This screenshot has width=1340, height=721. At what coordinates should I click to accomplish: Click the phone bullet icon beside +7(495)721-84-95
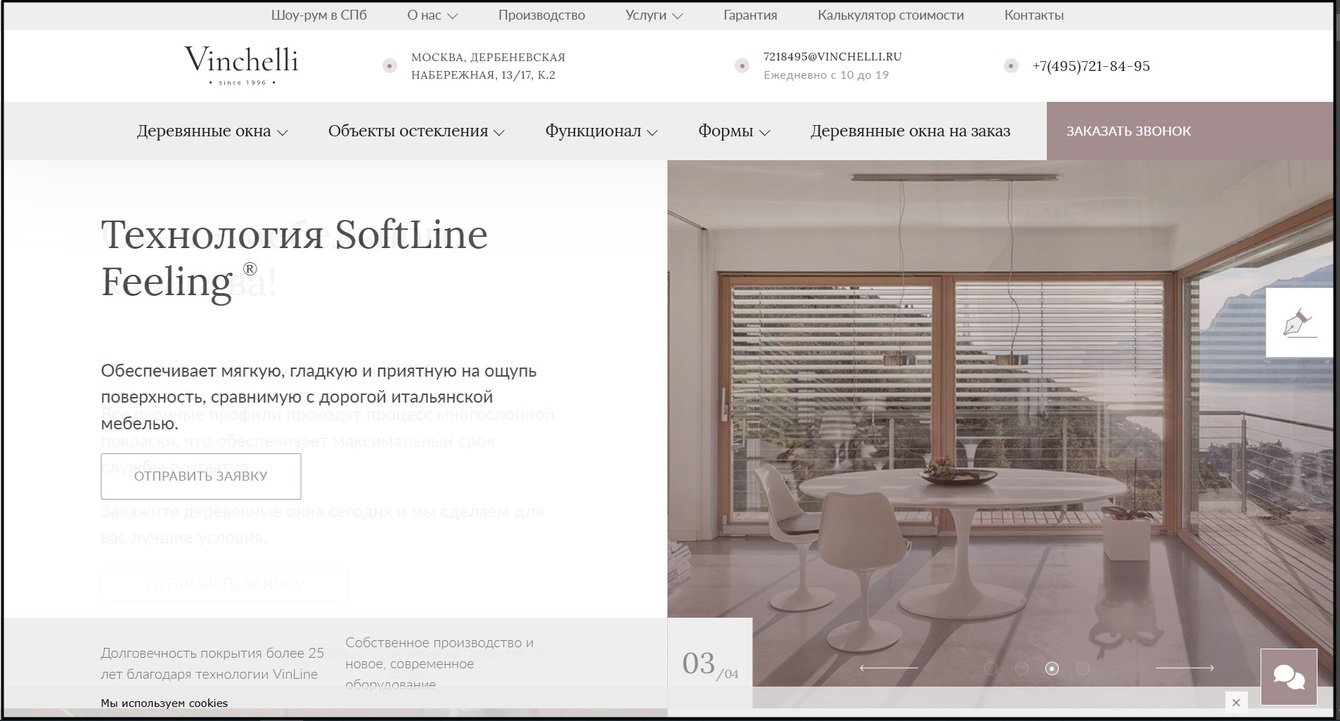pos(1011,66)
